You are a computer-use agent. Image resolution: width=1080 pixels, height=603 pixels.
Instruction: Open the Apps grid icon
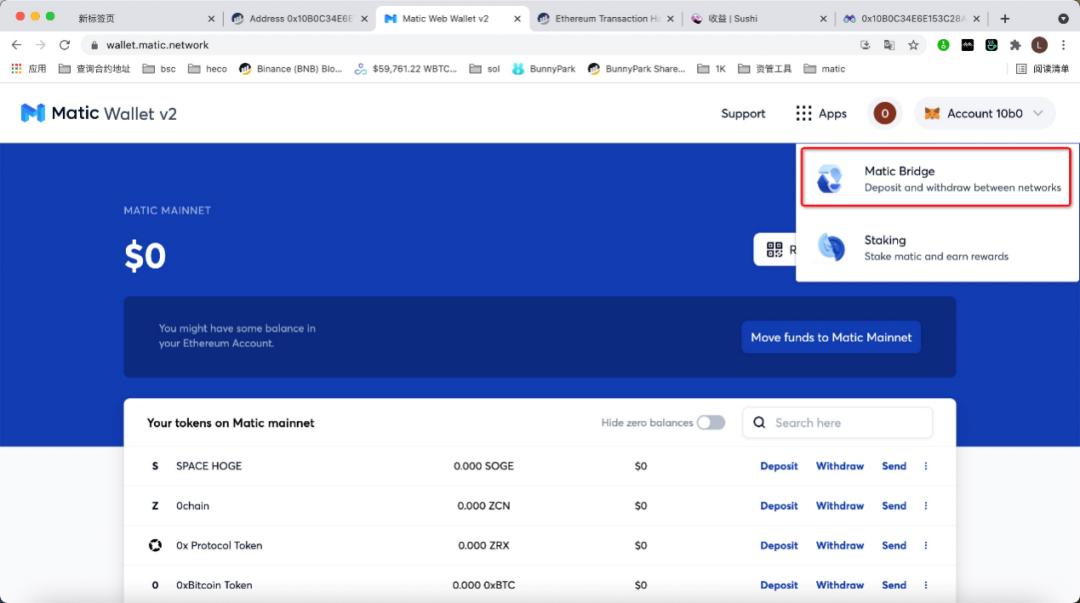coord(804,113)
